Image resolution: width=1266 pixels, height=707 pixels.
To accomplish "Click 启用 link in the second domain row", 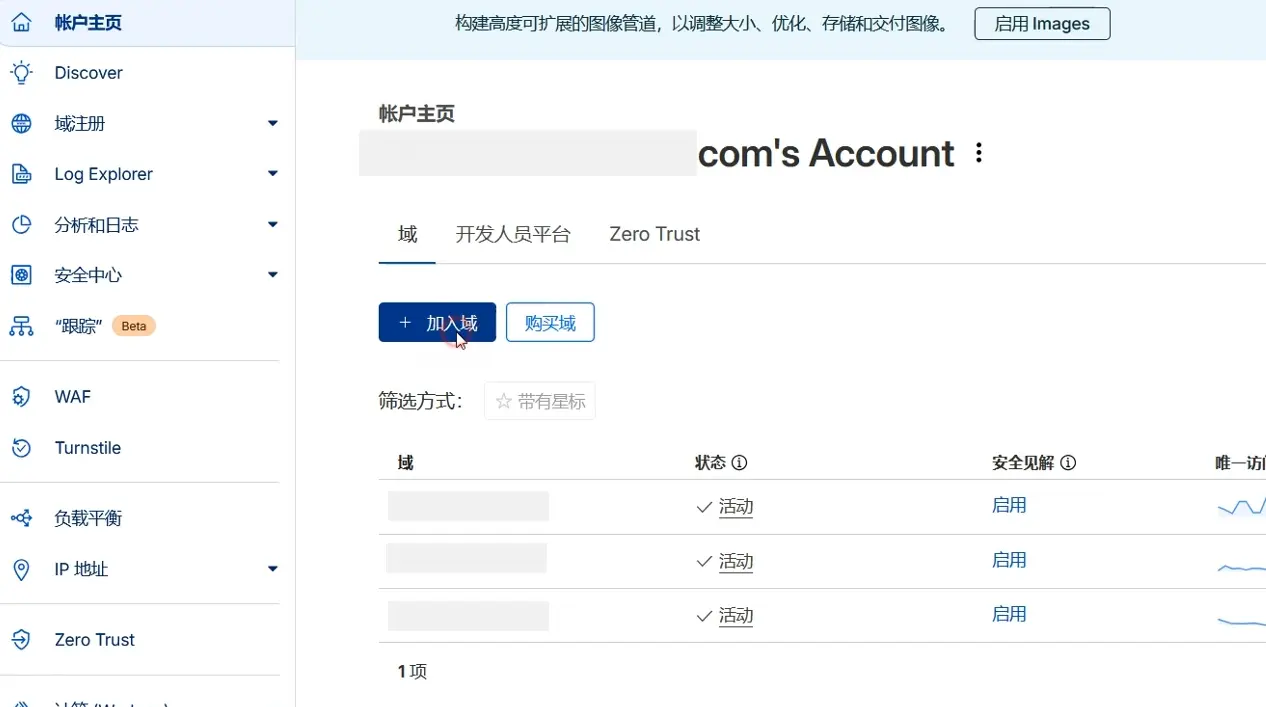I will [1009, 560].
